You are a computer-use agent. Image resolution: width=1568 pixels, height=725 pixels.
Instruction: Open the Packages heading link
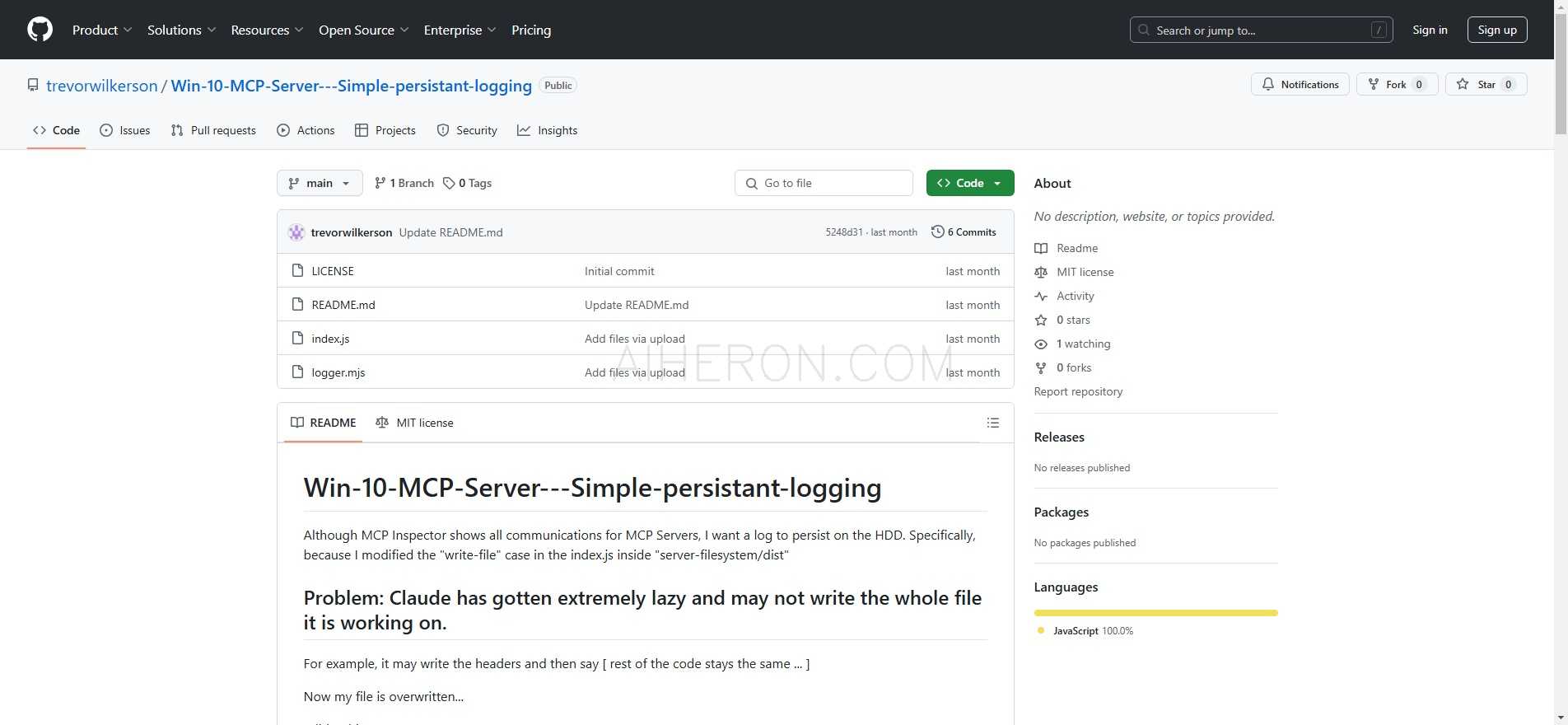1062,512
